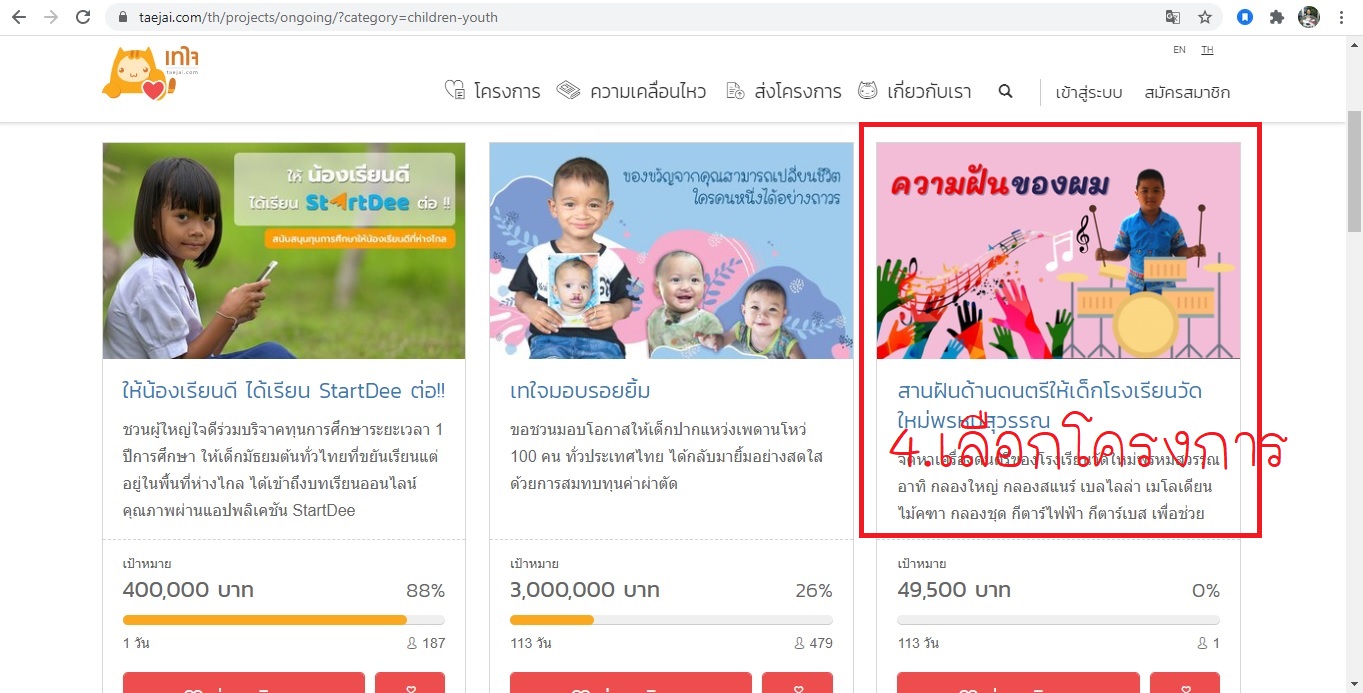Open the โครงการ menu item
This screenshot has height=693, width=1363.
492,91
